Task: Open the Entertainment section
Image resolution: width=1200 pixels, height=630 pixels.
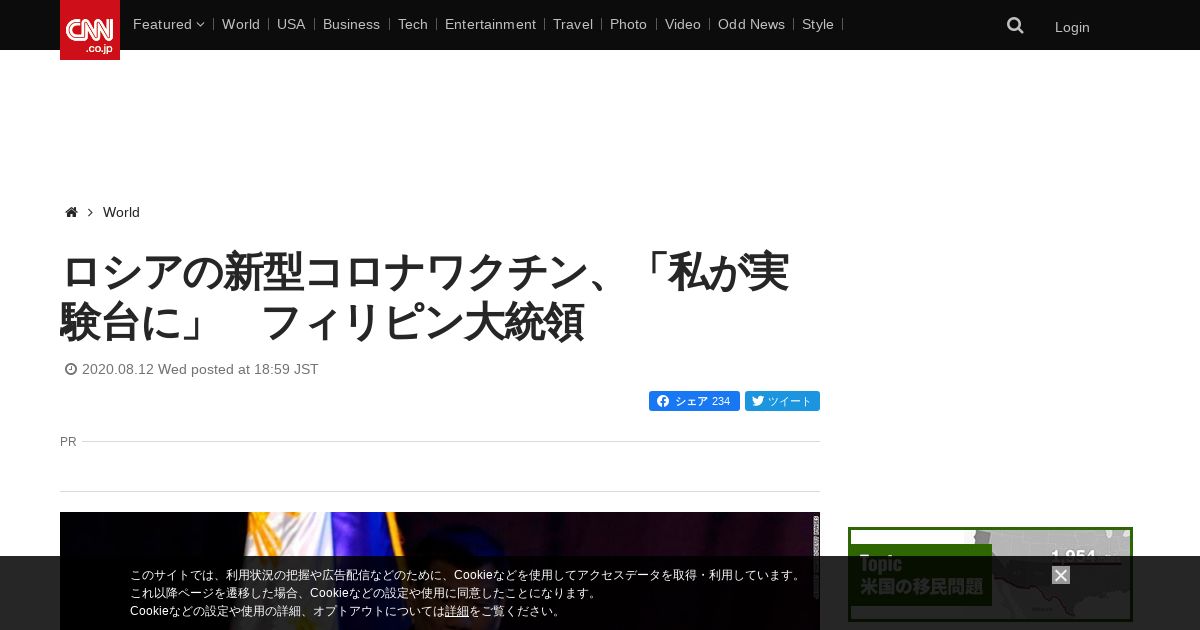Action: 490,24
